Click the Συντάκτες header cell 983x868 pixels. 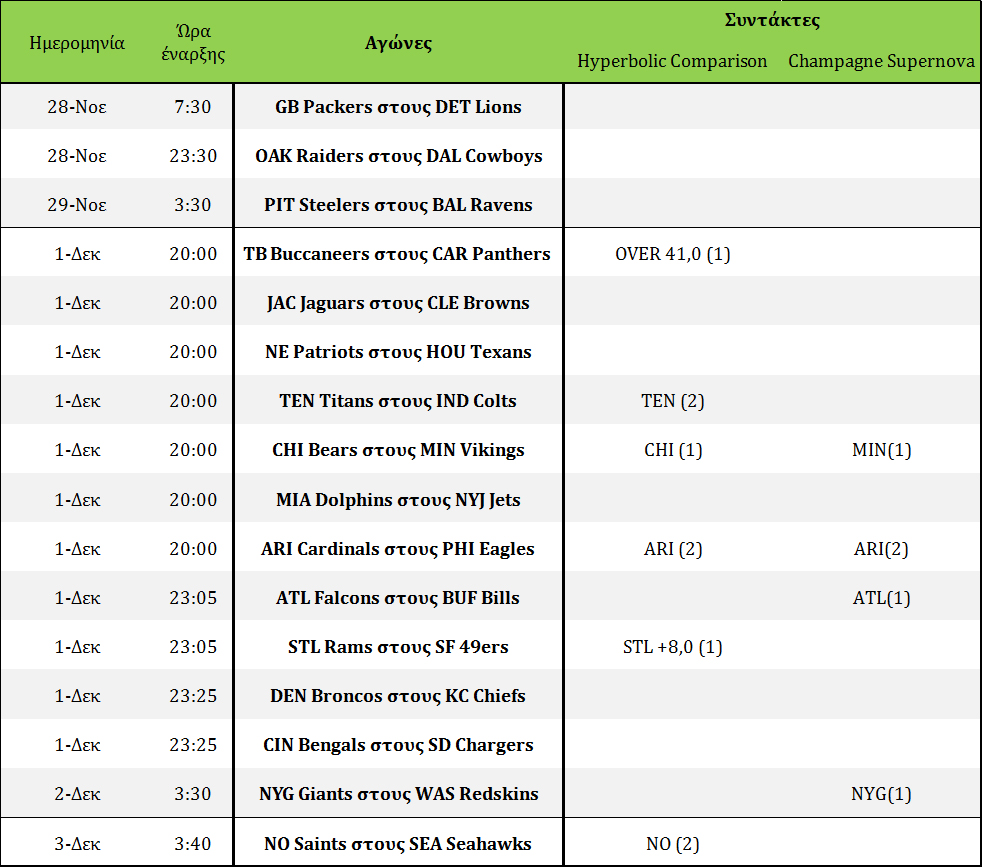771,20
